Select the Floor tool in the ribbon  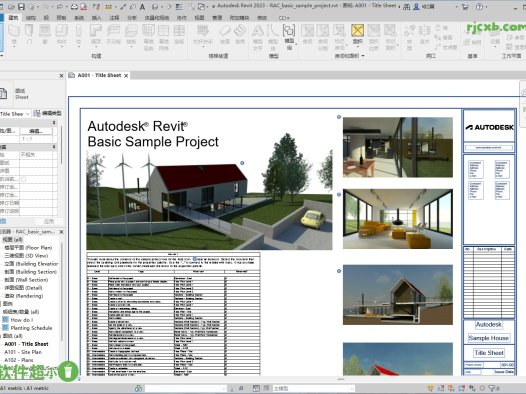[x=131, y=35]
